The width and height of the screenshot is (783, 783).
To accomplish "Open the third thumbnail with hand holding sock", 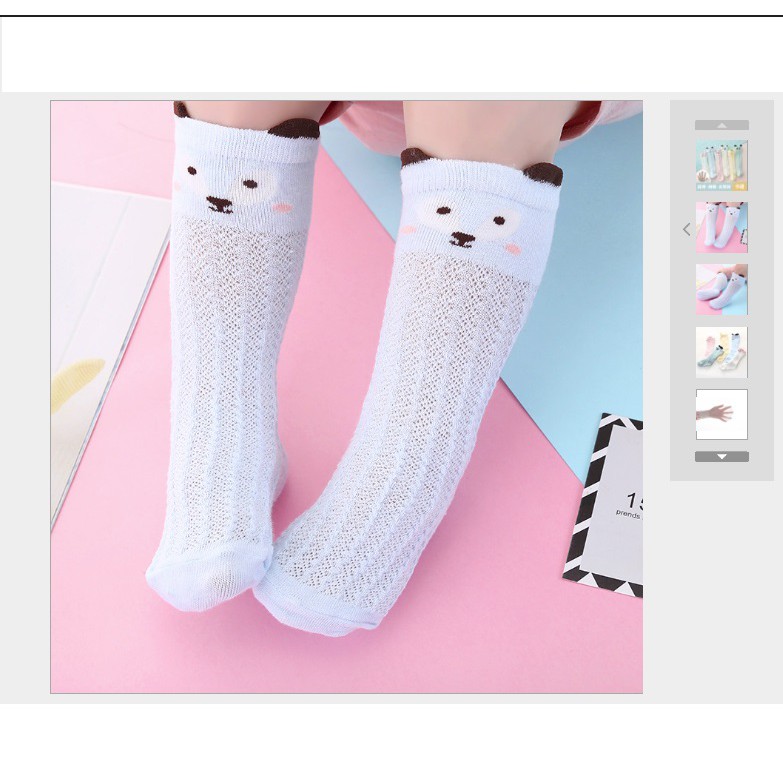I will (721, 290).
